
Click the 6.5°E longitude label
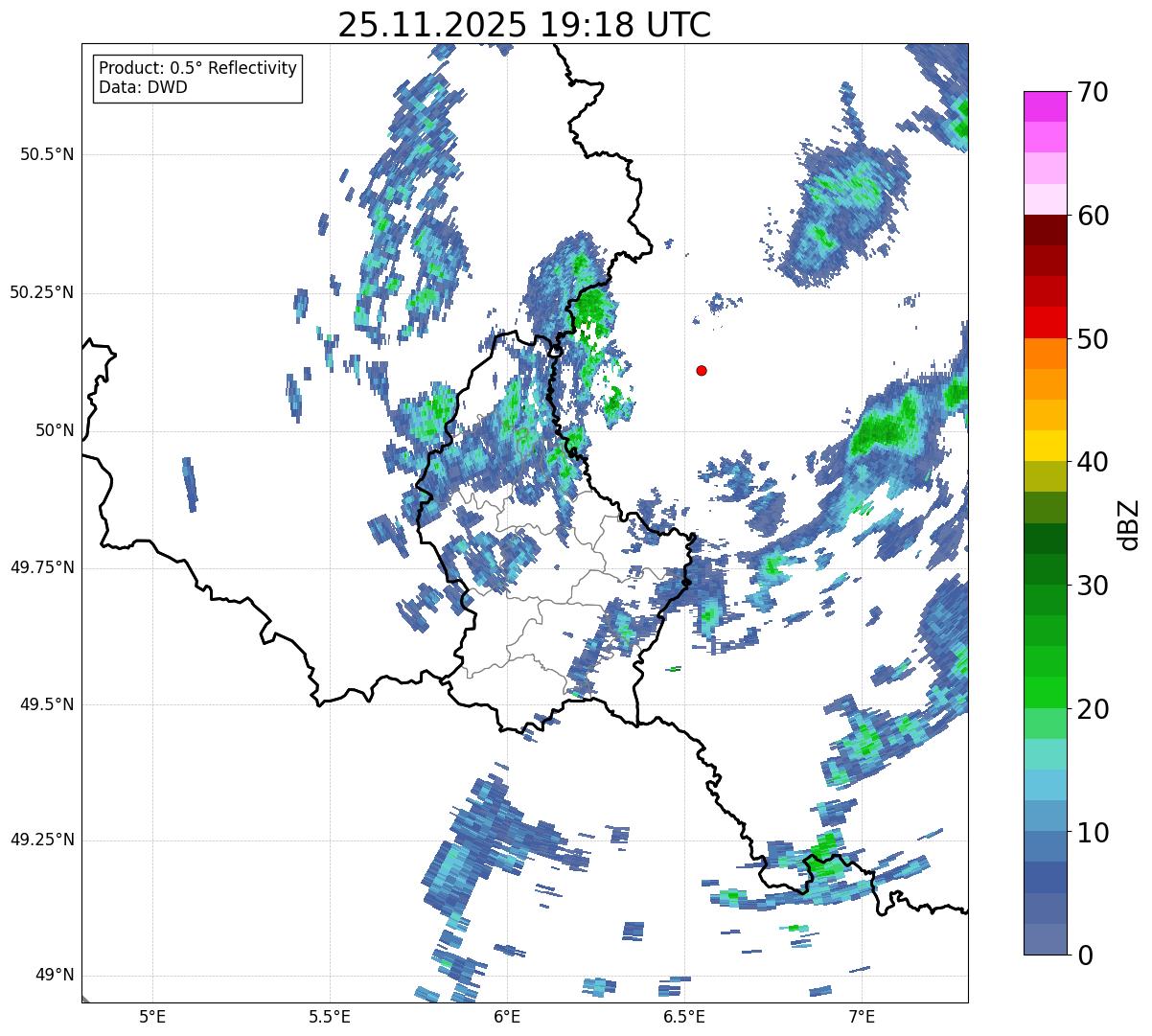click(684, 1017)
